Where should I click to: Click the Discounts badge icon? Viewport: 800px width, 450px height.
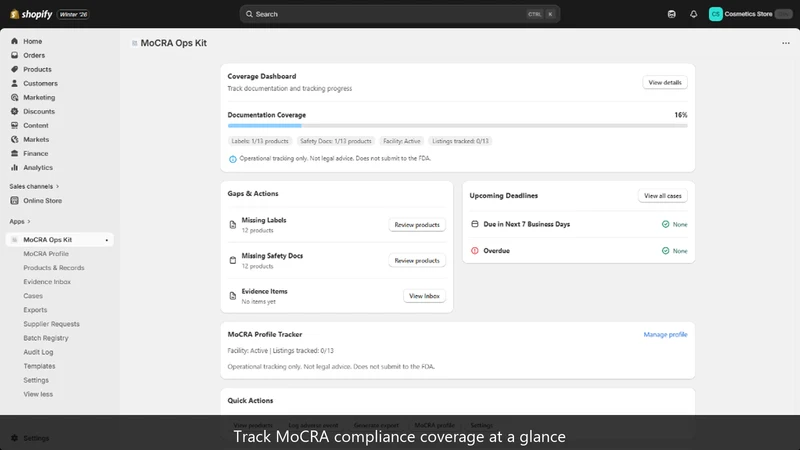coord(14,111)
